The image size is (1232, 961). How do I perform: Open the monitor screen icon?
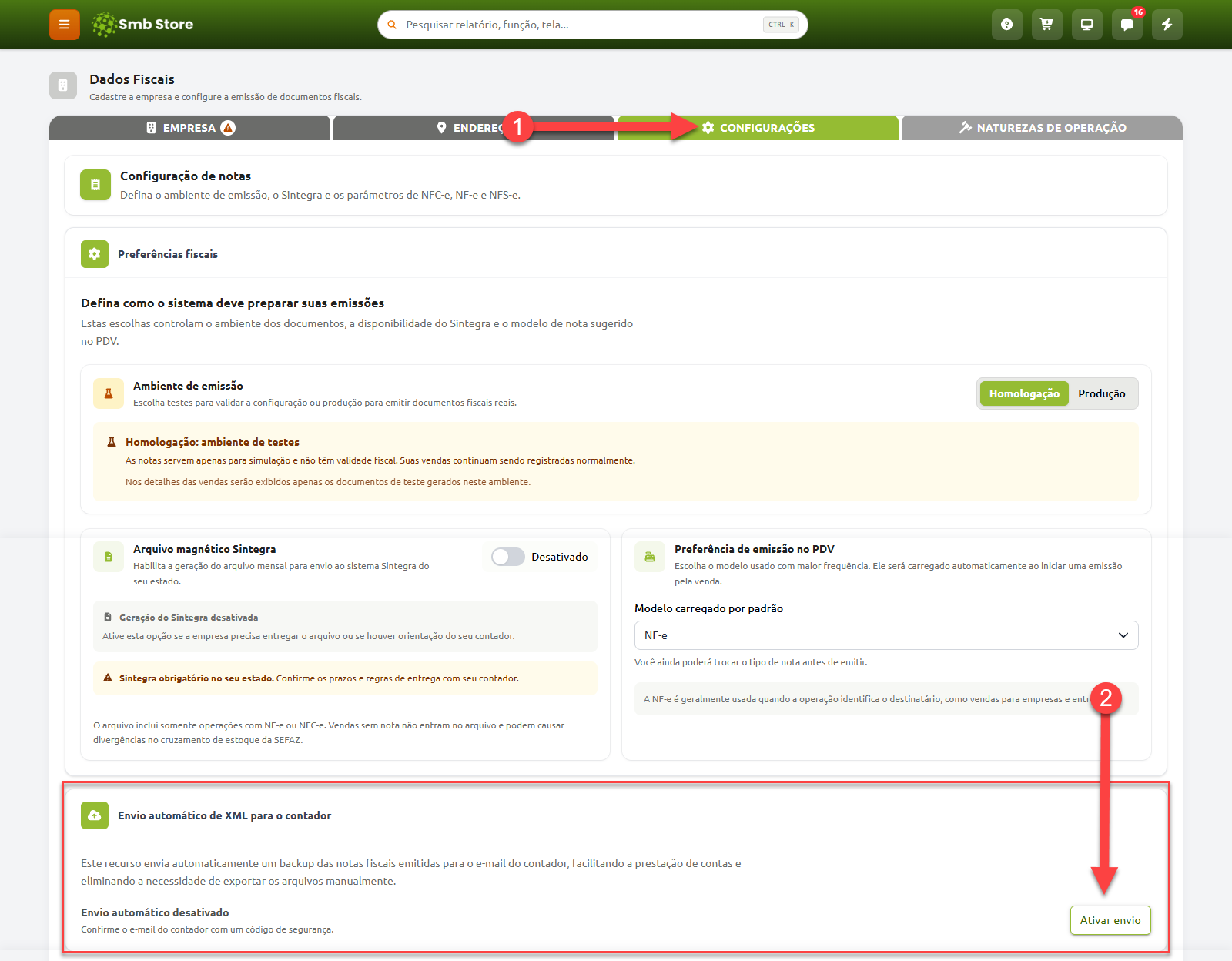point(1086,25)
